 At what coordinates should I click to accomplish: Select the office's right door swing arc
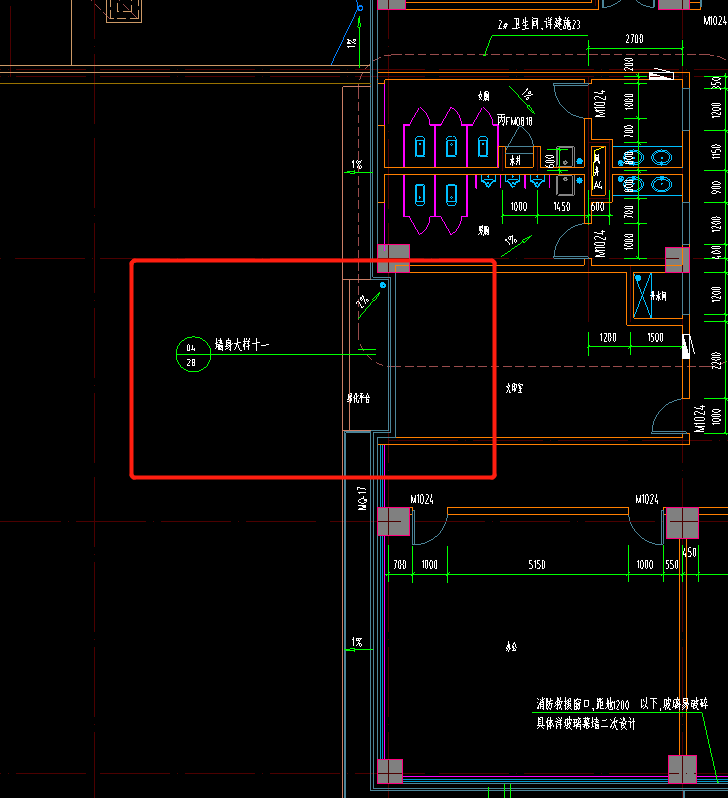(x=646, y=527)
